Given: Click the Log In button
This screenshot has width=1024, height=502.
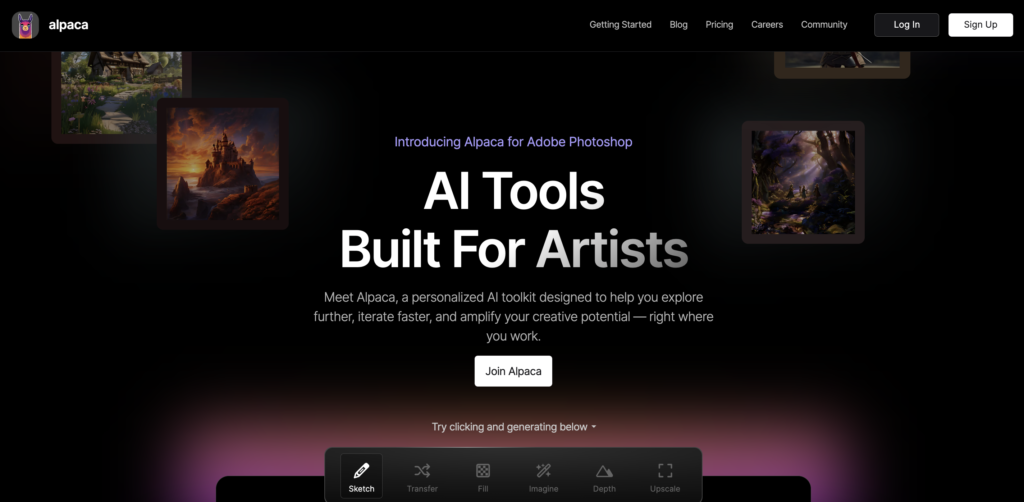Looking at the screenshot, I should 906,25.
